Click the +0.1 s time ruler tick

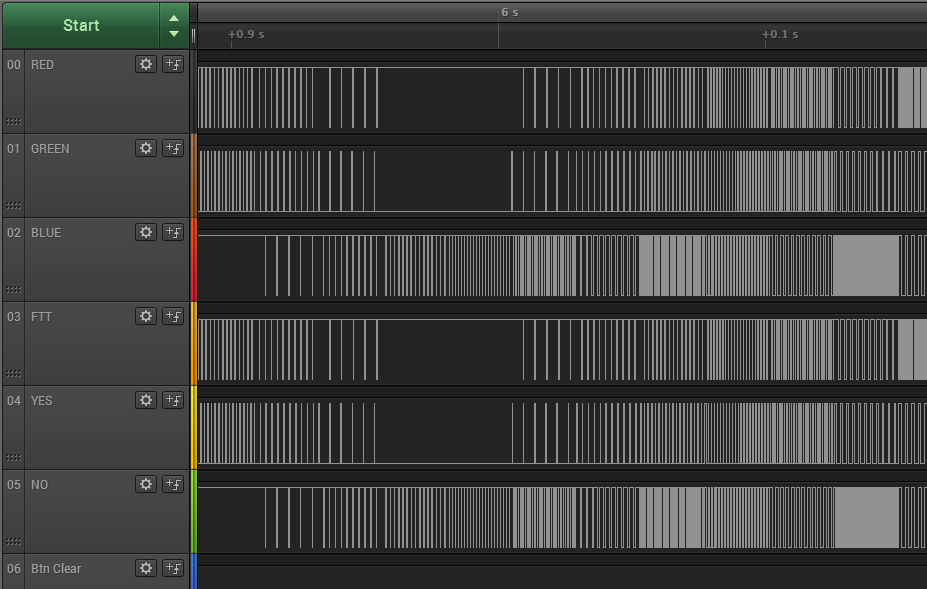[x=780, y=34]
